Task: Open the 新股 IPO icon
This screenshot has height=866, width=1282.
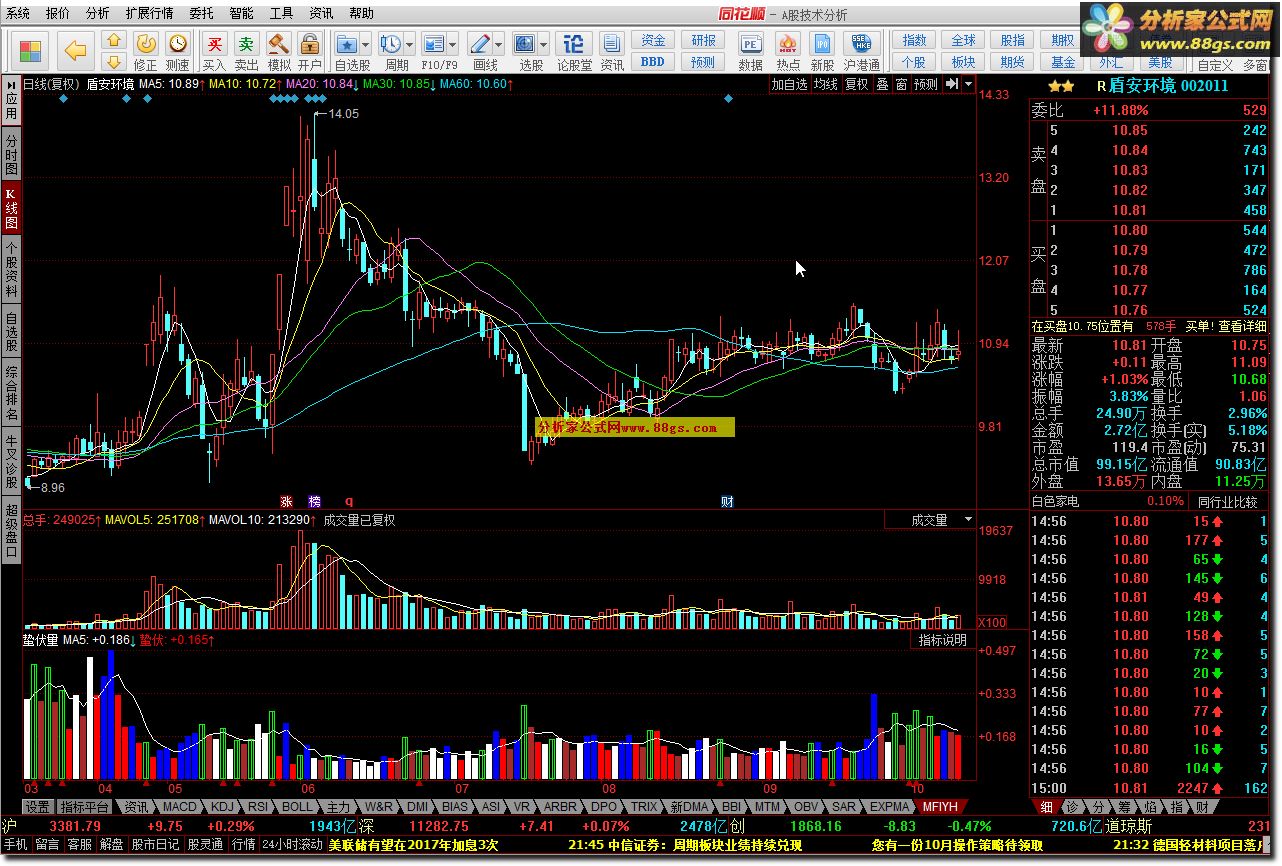Action: [822, 44]
